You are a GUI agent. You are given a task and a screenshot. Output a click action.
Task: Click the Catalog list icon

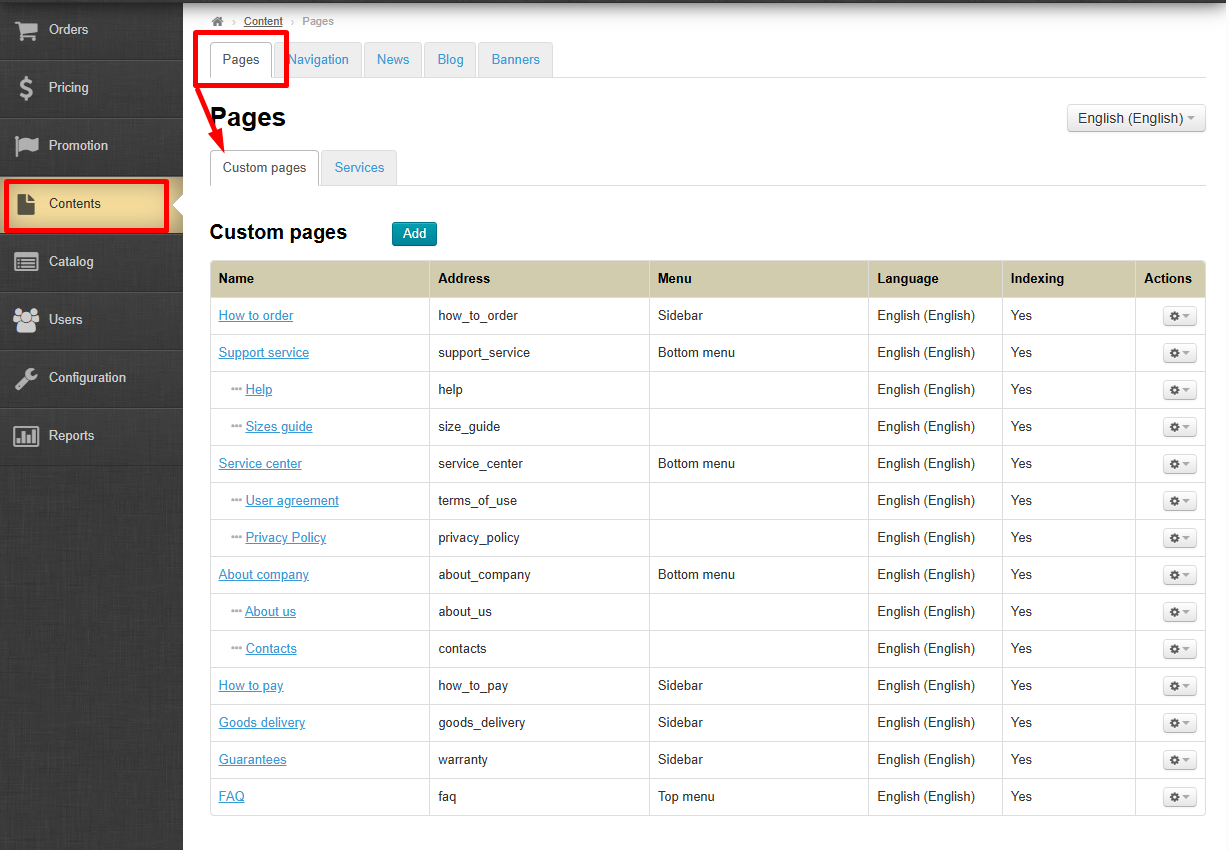click(26, 262)
